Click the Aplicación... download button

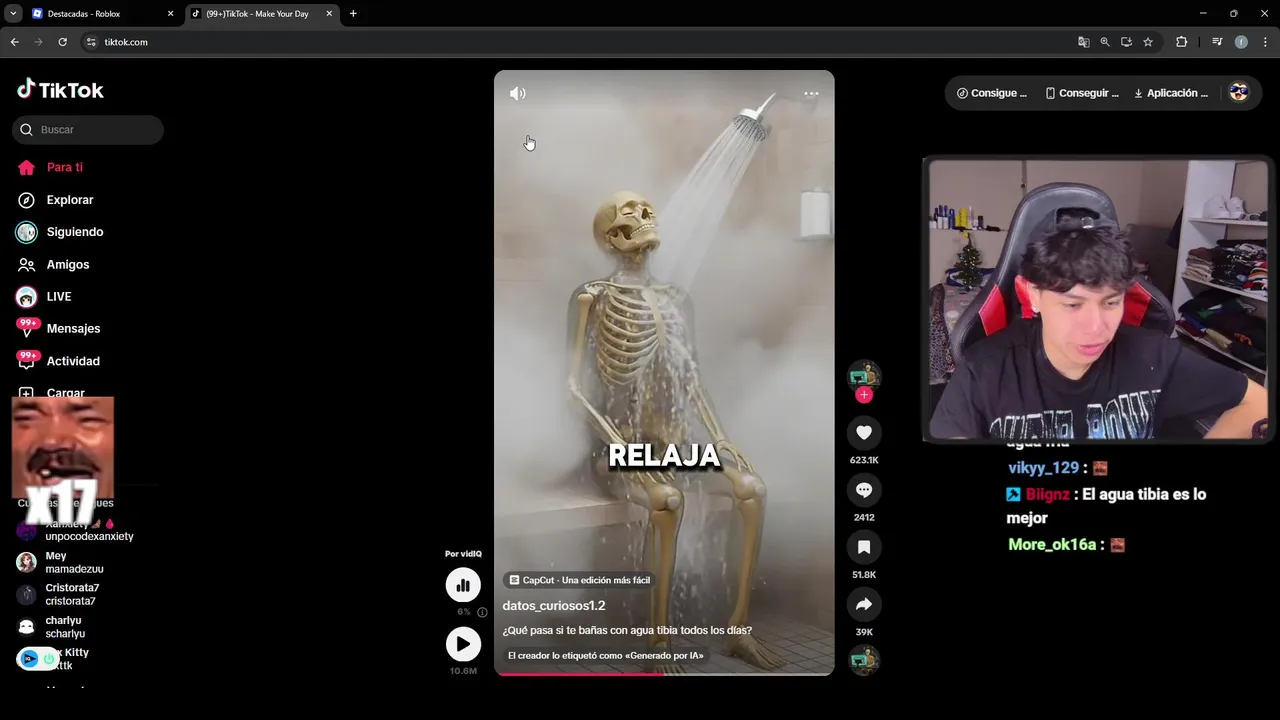(x=1171, y=93)
